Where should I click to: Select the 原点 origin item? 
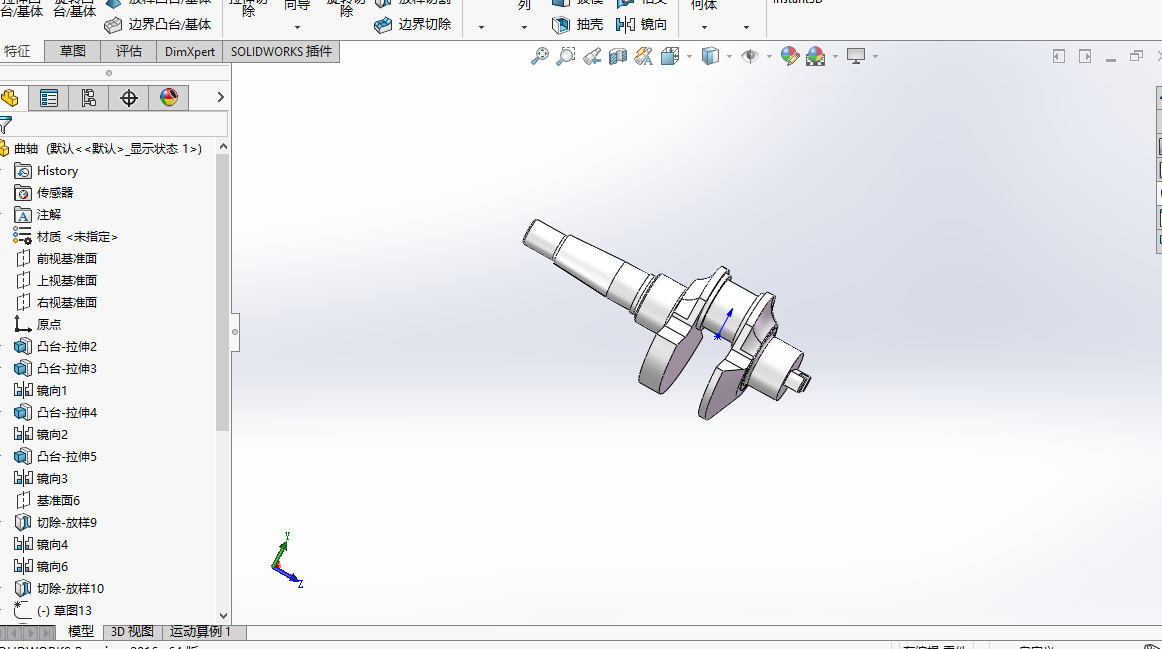click(x=38, y=324)
